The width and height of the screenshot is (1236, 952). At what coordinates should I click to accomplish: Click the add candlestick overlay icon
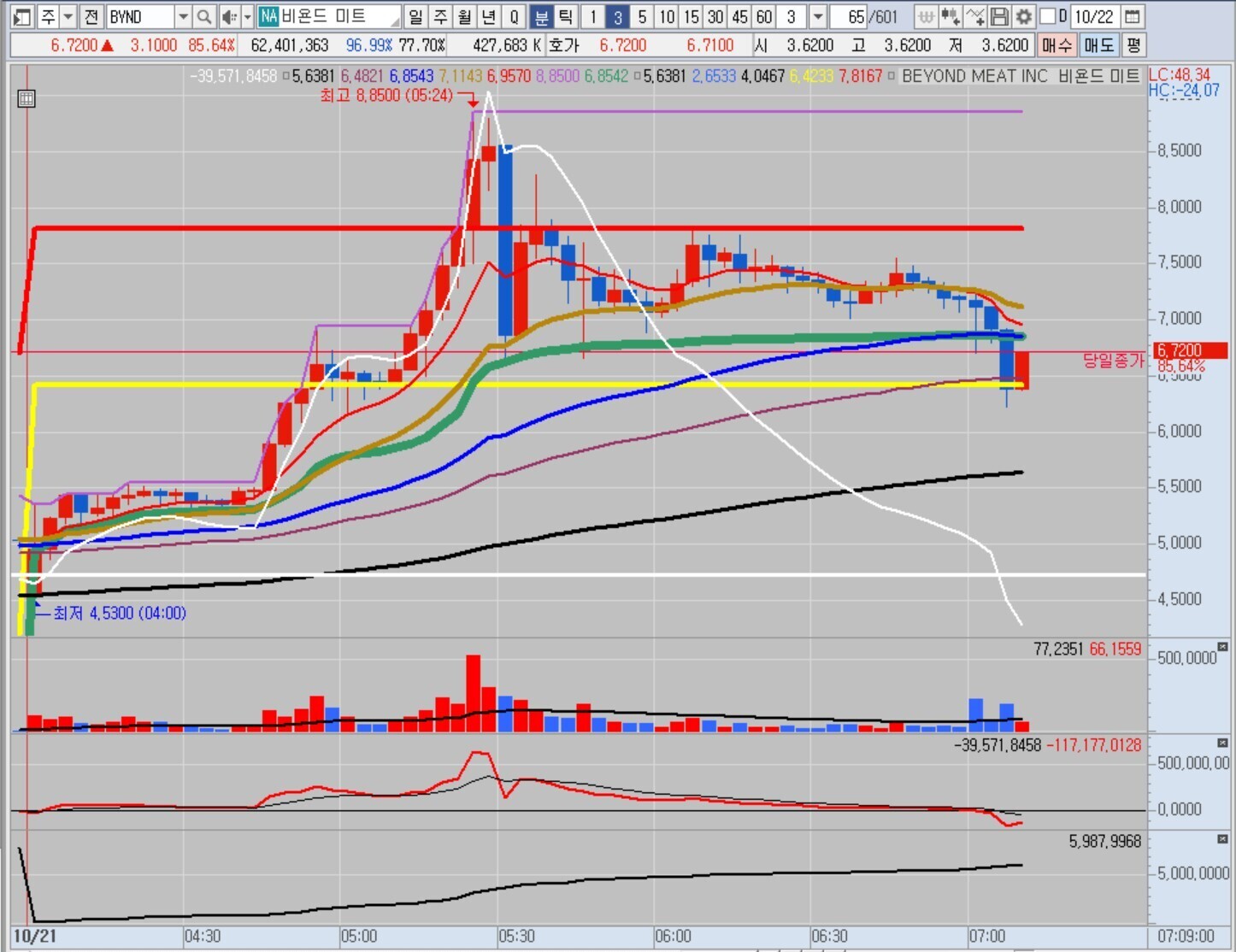click(950, 16)
